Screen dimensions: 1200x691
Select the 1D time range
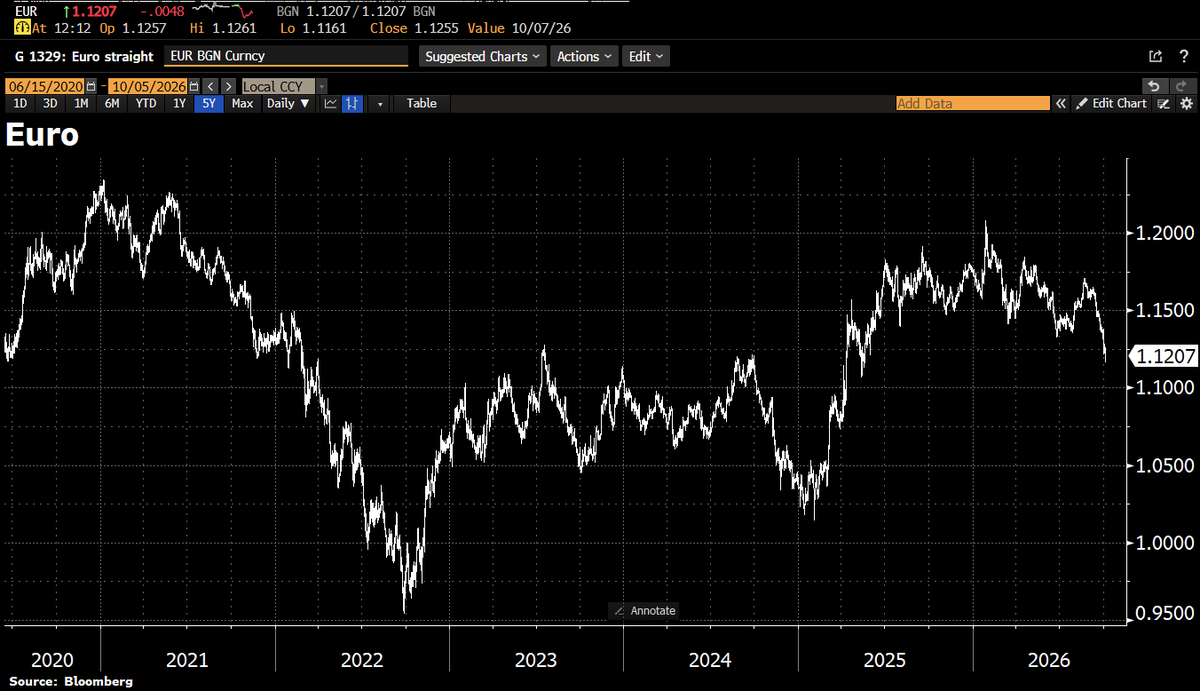click(x=20, y=103)
